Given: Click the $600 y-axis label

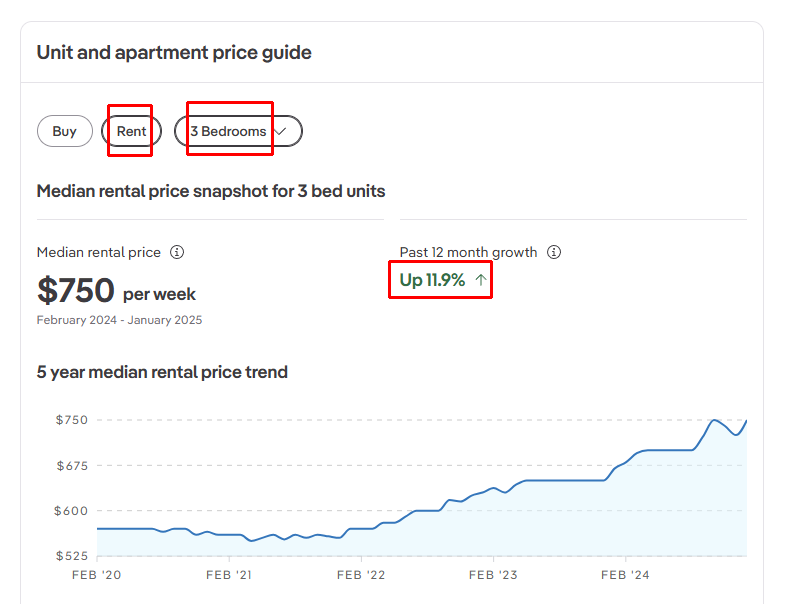Looking at the screenshot, I should tap(71, 511).
